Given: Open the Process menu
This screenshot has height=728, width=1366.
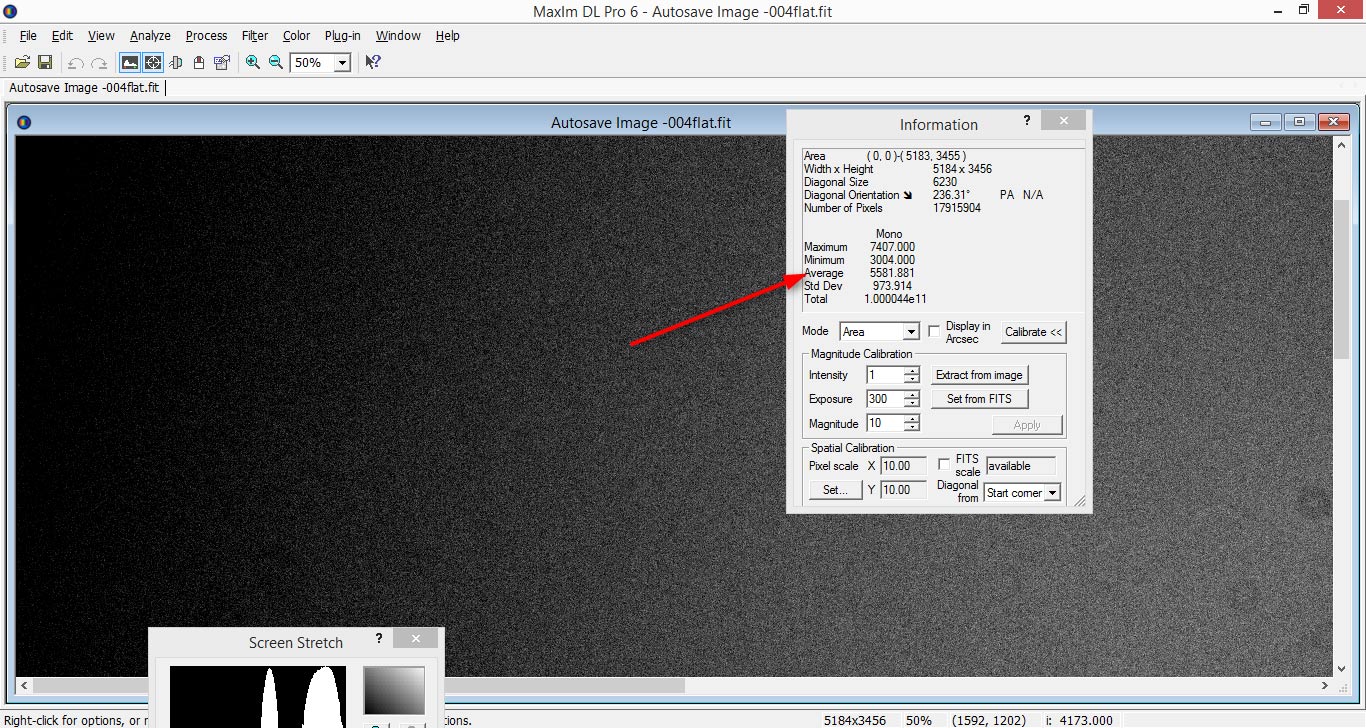Looking at the screenshot, I should (x=206, y=36).
